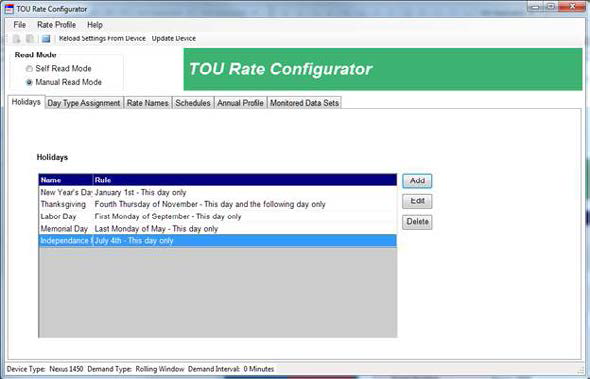Open the Annual Profile tab

tap(240, 103)
